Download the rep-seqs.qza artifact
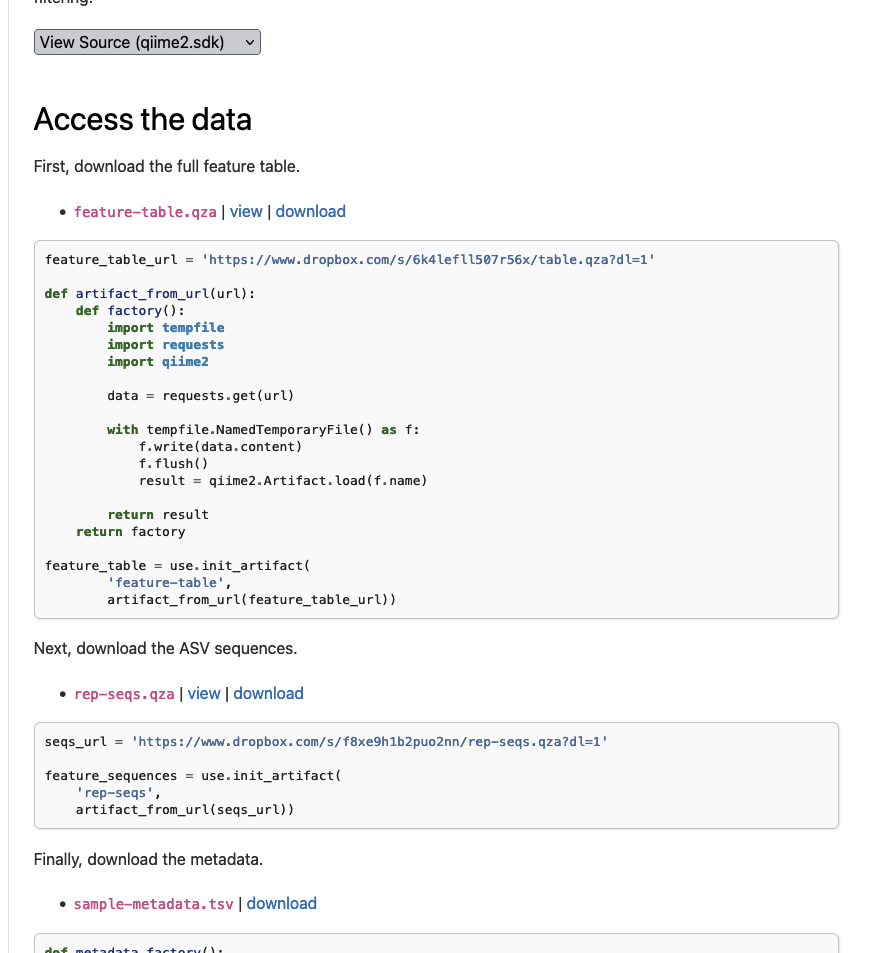 pos(268,693)
